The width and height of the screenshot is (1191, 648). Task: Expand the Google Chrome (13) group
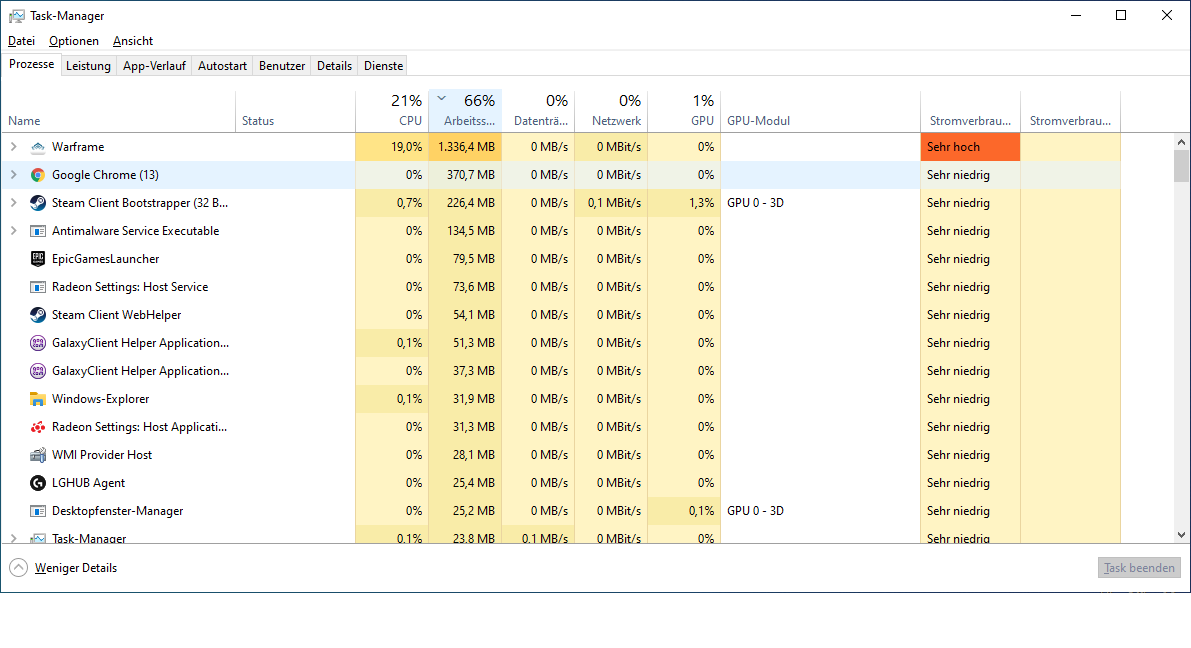pos(14,175)
